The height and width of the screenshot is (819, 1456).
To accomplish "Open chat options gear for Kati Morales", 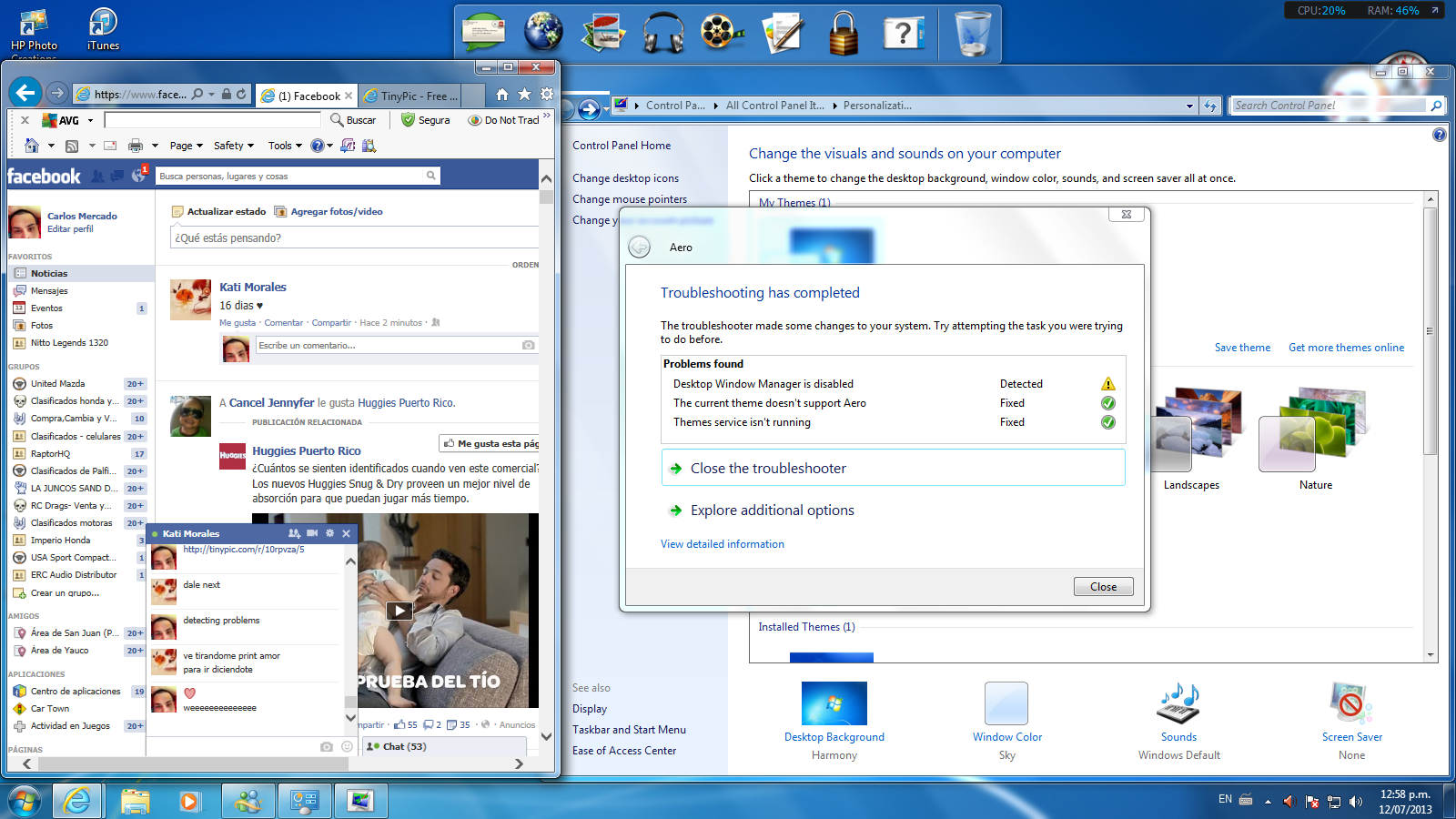I will 329,533.
